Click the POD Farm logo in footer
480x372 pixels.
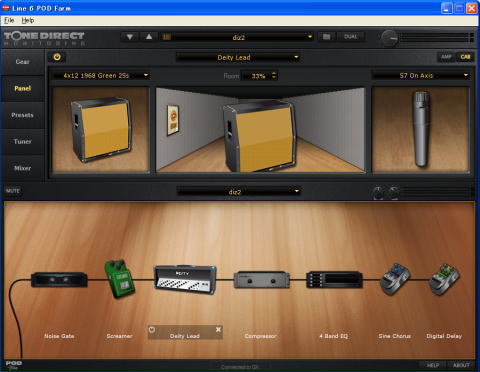(13, 365)
